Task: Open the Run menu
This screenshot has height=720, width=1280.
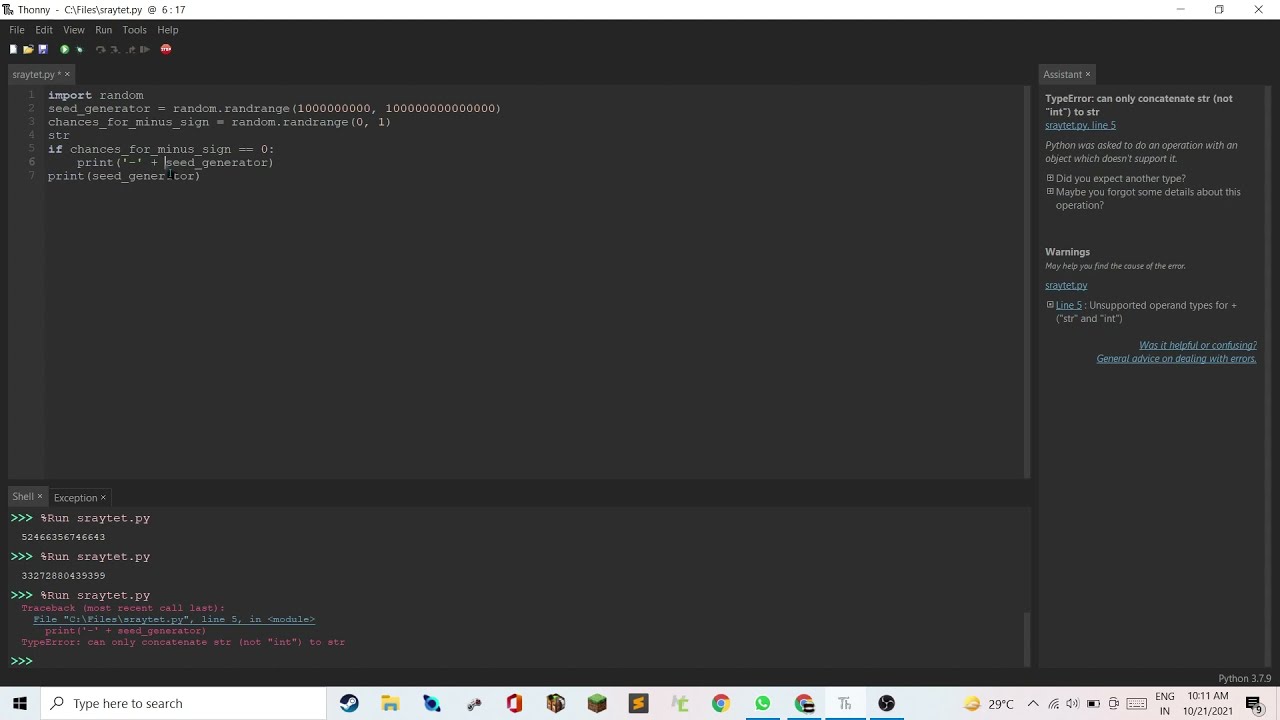Action: [x=104, y=30]
